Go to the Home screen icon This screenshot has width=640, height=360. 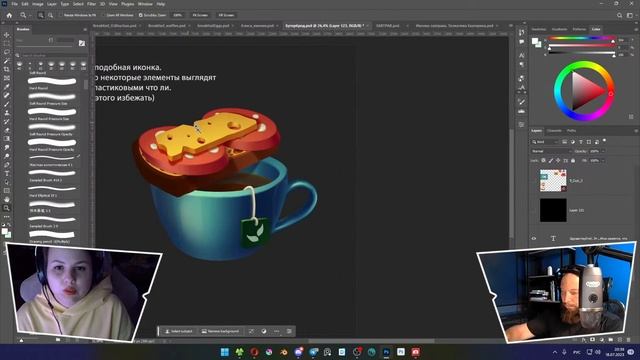(x=9, y=15)
